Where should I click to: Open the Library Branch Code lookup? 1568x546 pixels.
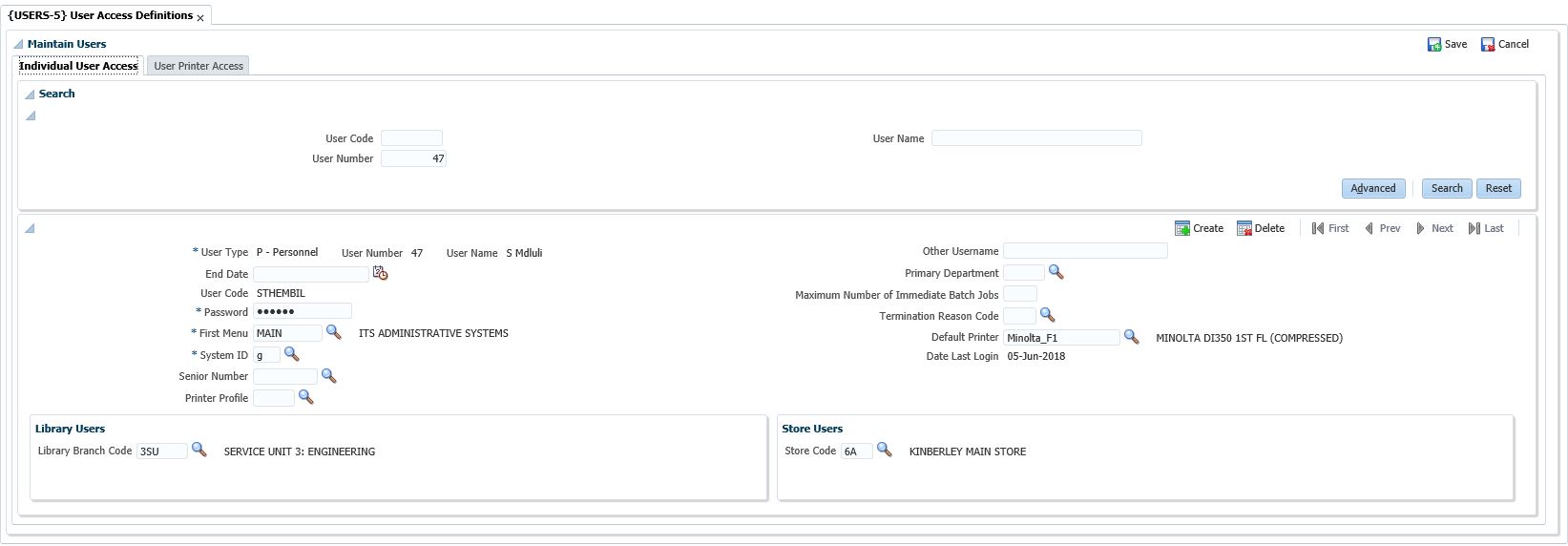(199, 450)
